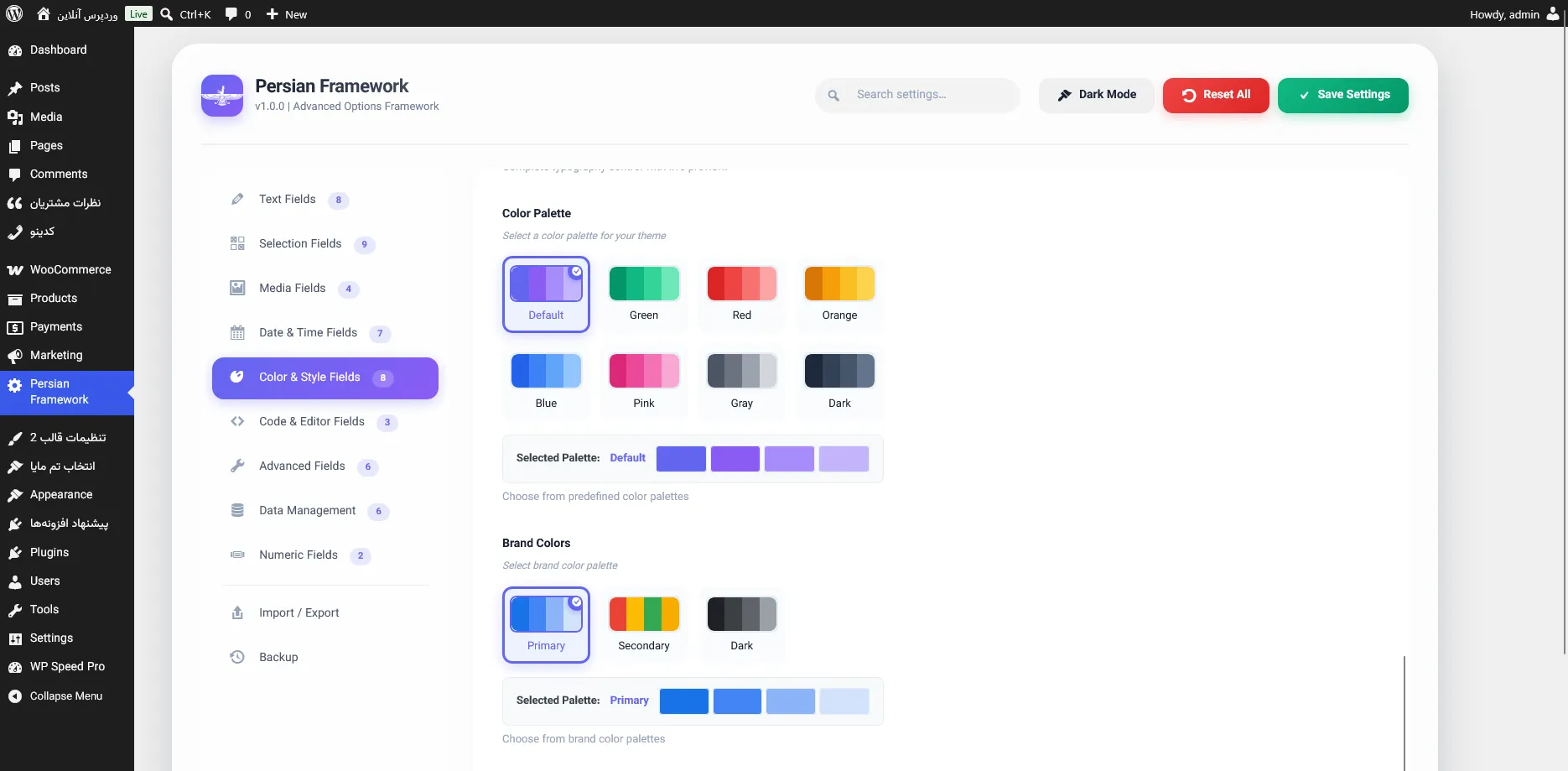
Task: Choose the Red color palette
Action: click(742, 294)
